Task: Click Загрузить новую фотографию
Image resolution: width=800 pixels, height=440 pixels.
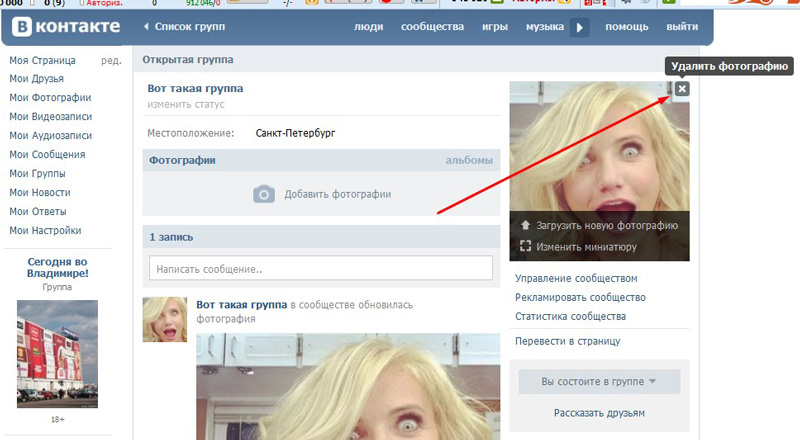Action: tap(607, 225)
